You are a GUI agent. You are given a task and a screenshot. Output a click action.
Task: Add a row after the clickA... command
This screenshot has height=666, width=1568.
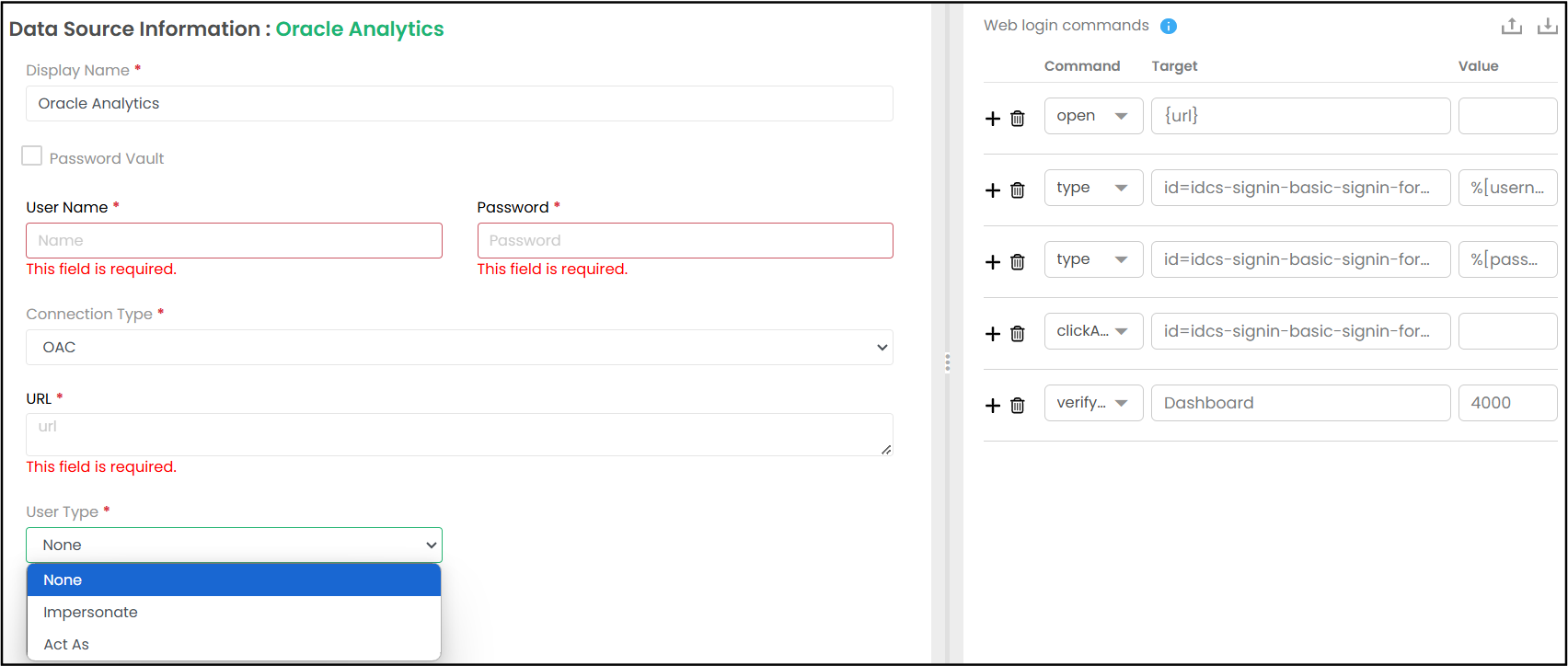click(993, 333)
